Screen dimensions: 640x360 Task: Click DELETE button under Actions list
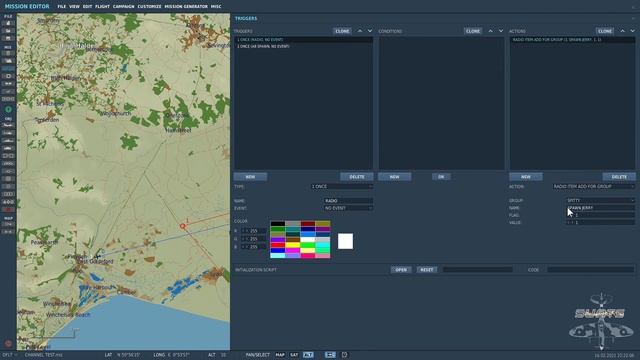coord(619,177)
